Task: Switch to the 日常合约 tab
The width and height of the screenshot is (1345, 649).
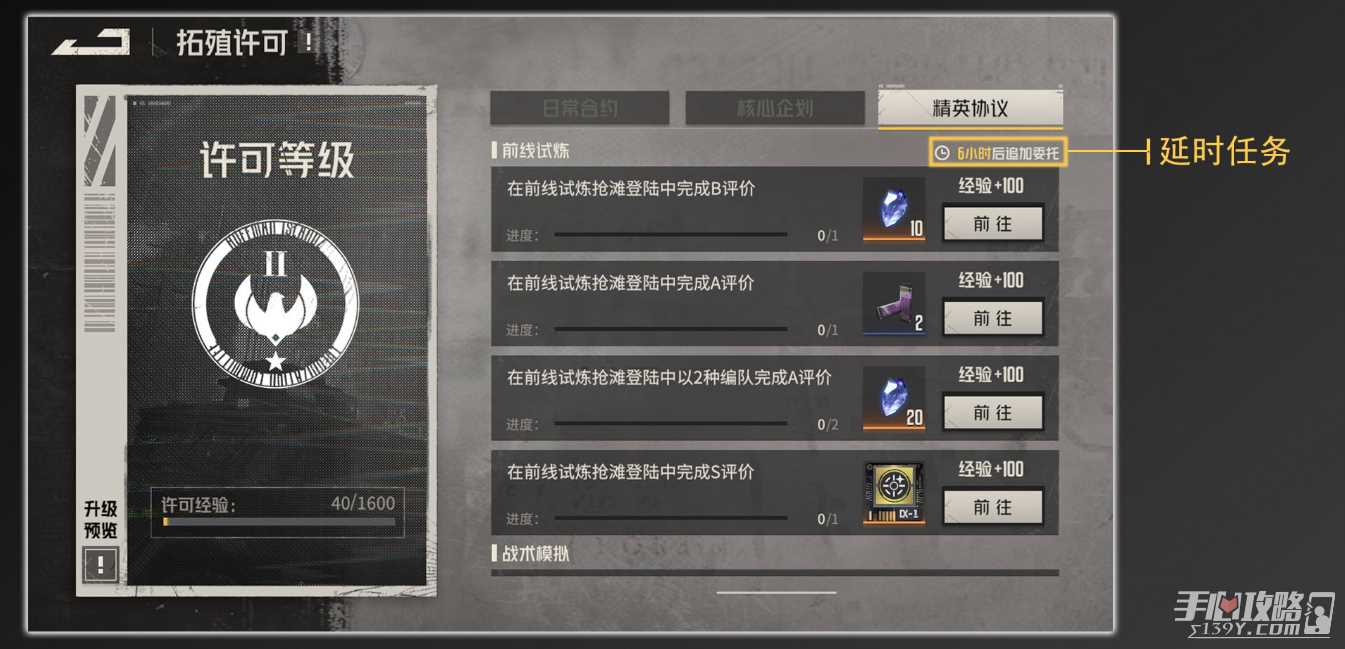Action: click(579, 108)
